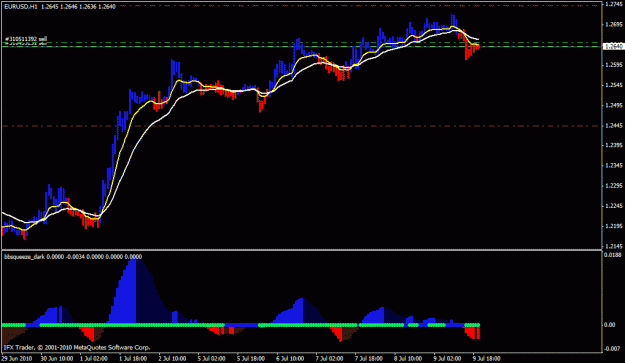Click the 9 Jul 18:00 time label
The height and width of the screenshot is (363, 625).
click(x=487, y=359)
